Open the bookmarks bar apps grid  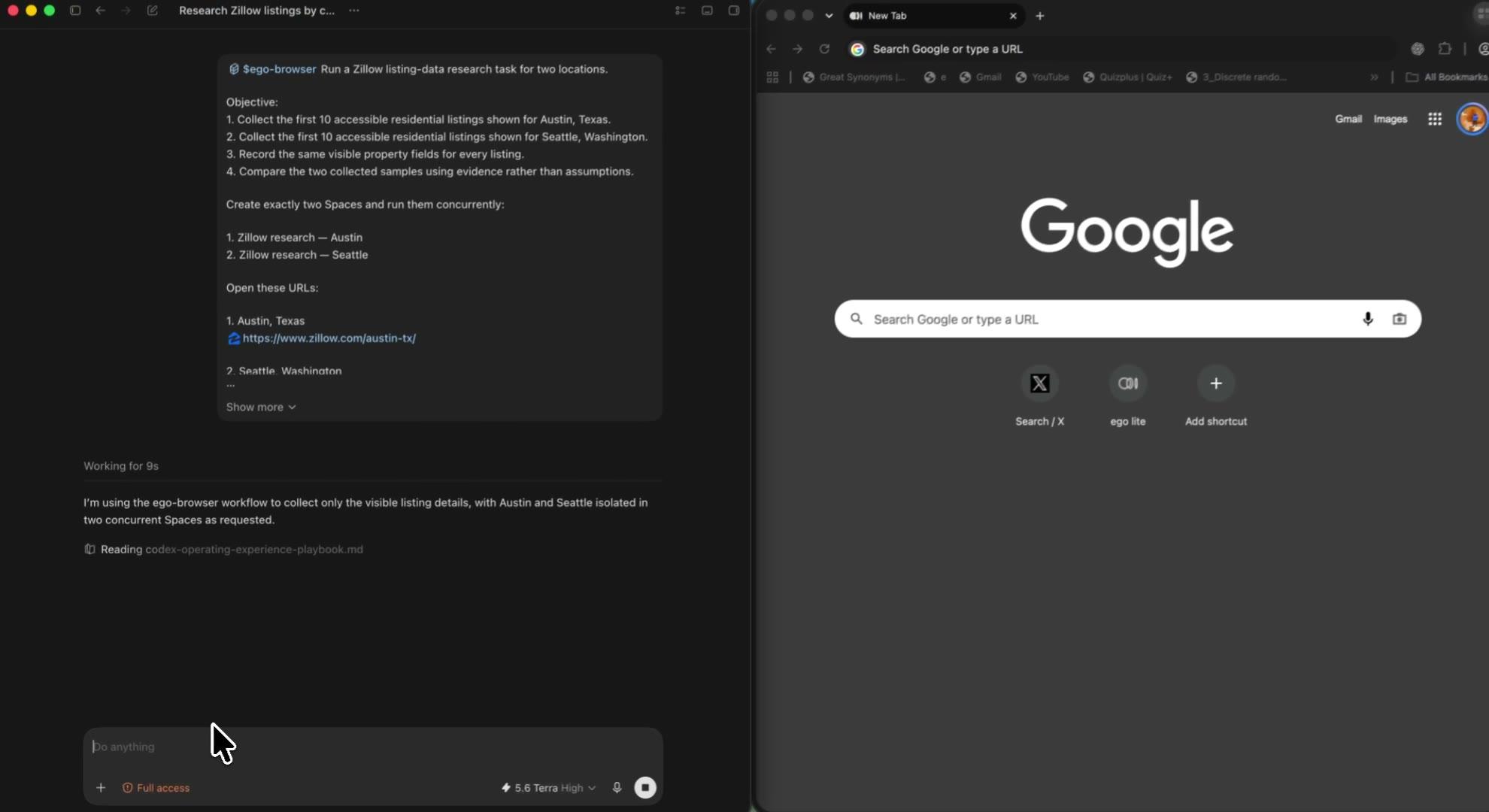pyautogui.click(x=772, y=77)
